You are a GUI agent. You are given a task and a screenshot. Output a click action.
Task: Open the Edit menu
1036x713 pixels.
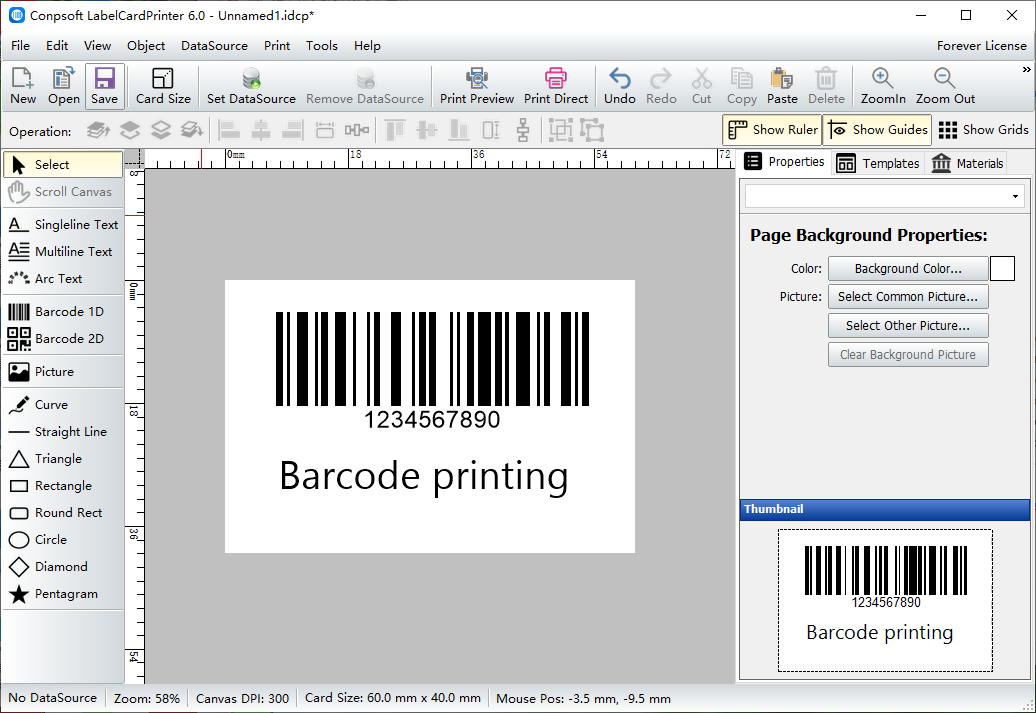[x=57, y=46]
